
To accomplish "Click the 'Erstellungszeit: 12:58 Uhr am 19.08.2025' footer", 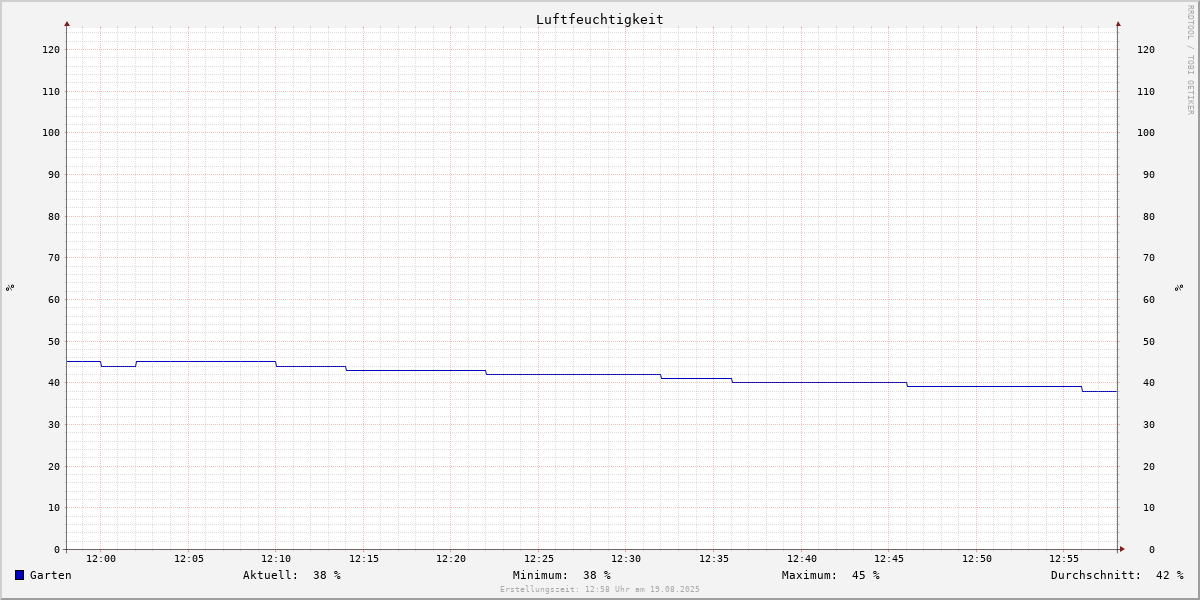I will click(600, 589).
